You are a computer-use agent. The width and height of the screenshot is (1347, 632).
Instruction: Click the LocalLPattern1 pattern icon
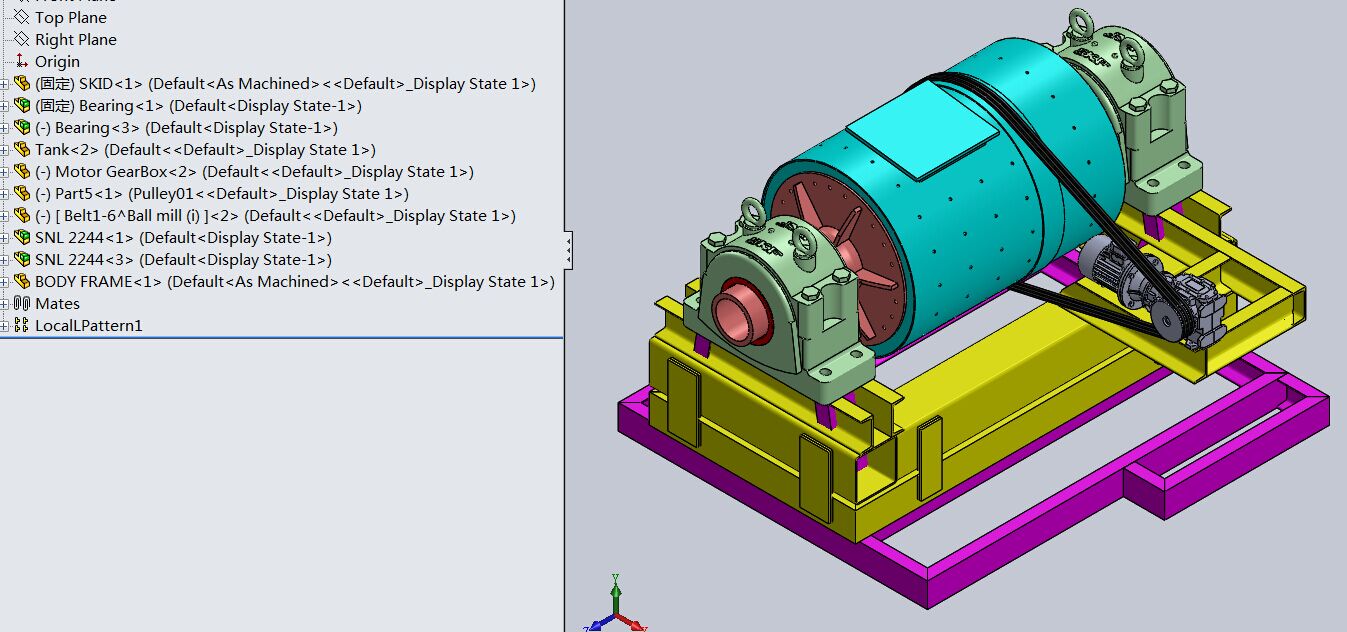tap(21, 326)
